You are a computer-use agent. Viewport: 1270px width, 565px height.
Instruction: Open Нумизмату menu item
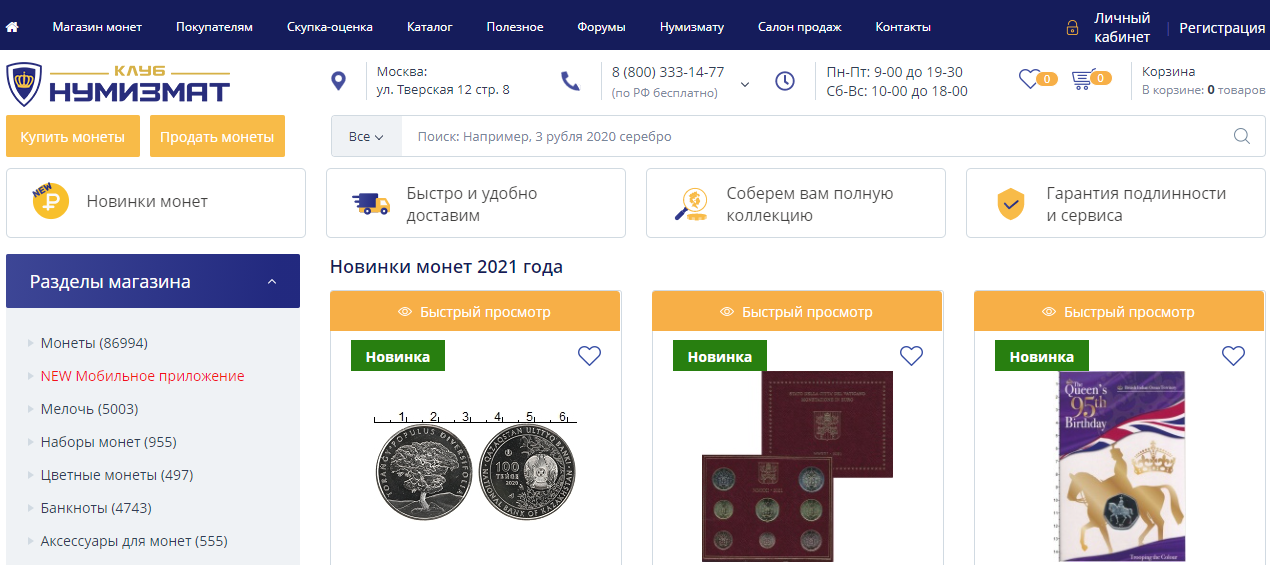[692, 27]
